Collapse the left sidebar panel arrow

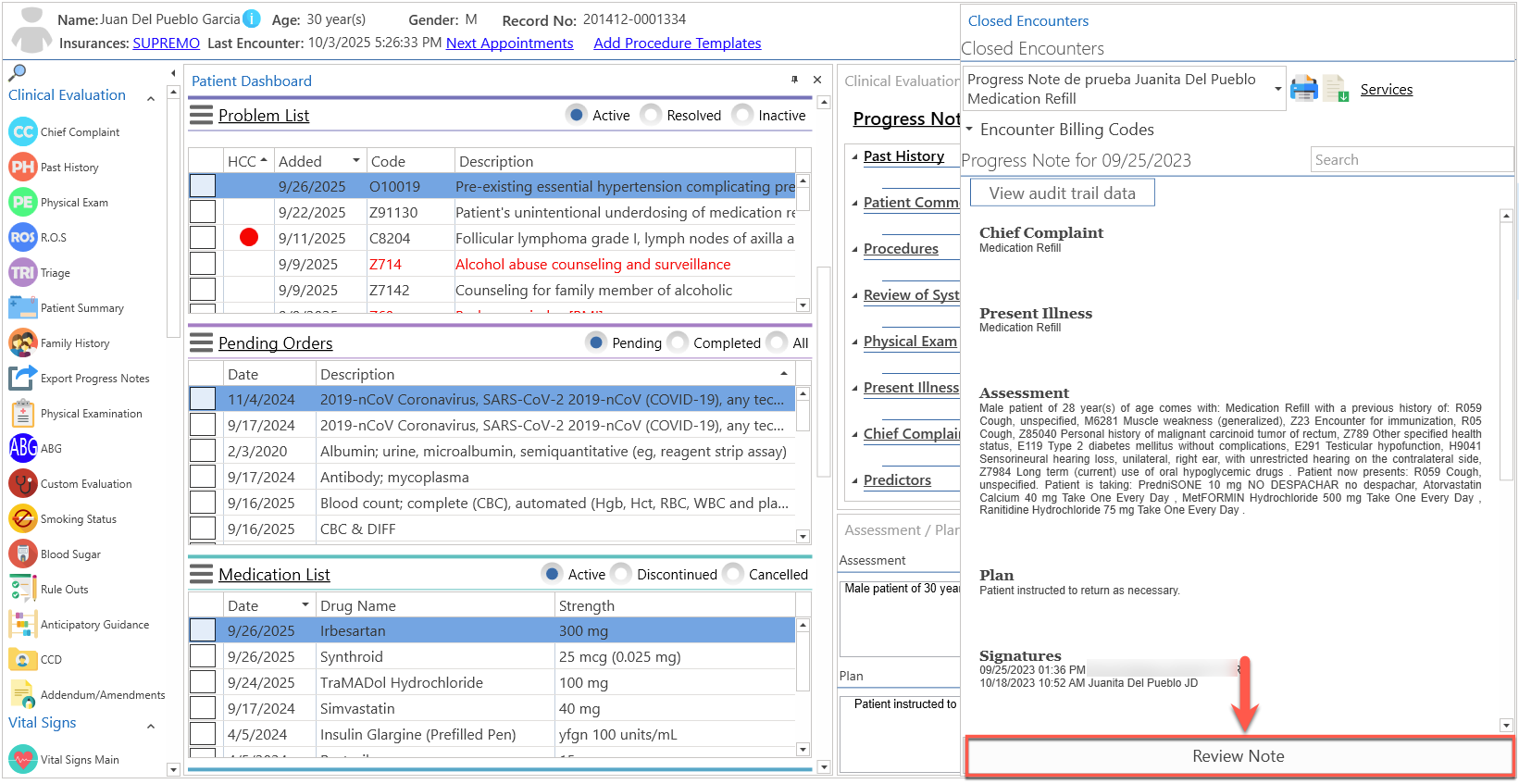tap(173, 73)
